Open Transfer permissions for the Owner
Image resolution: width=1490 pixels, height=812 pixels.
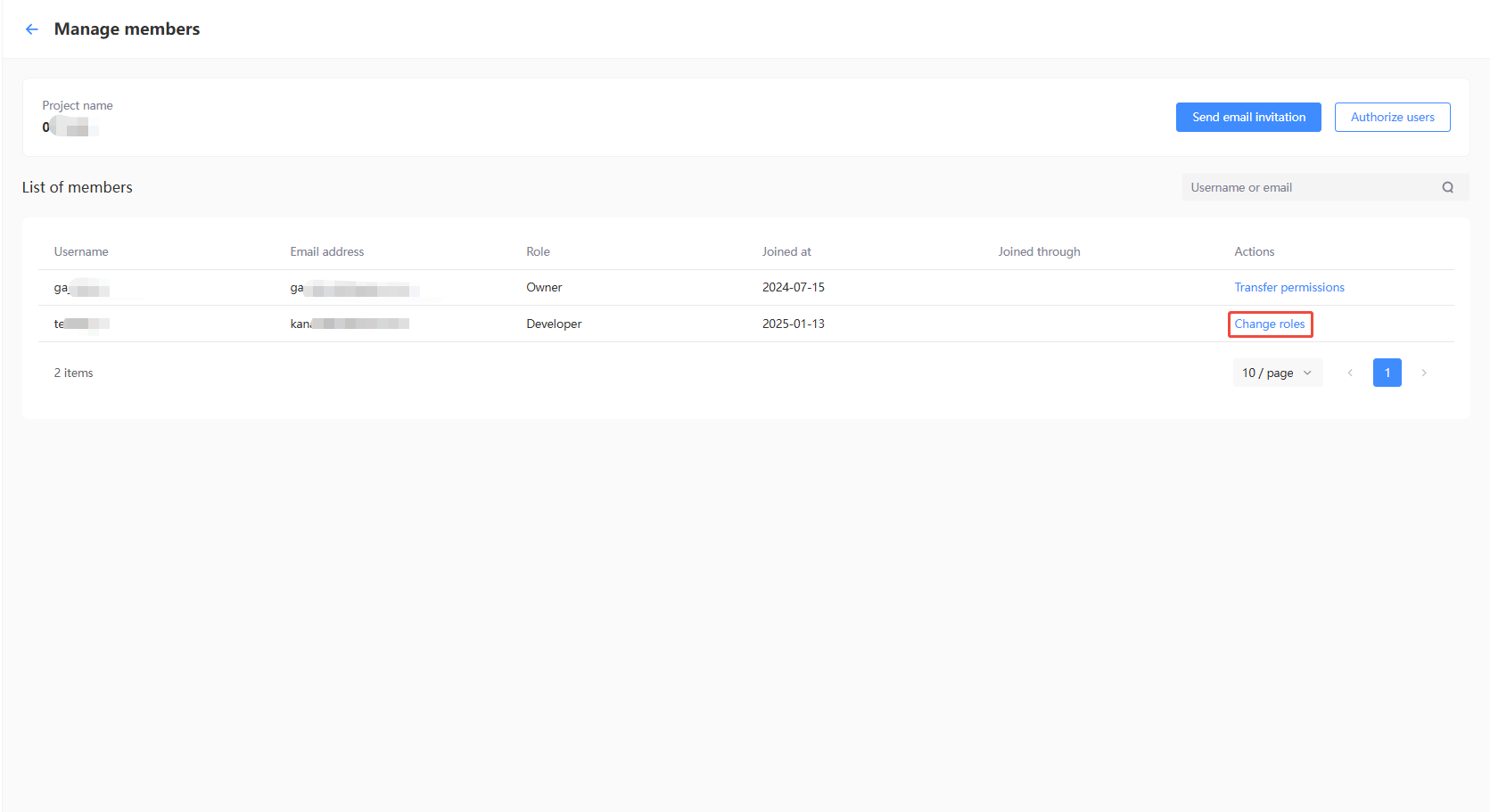coord(1289,287)
